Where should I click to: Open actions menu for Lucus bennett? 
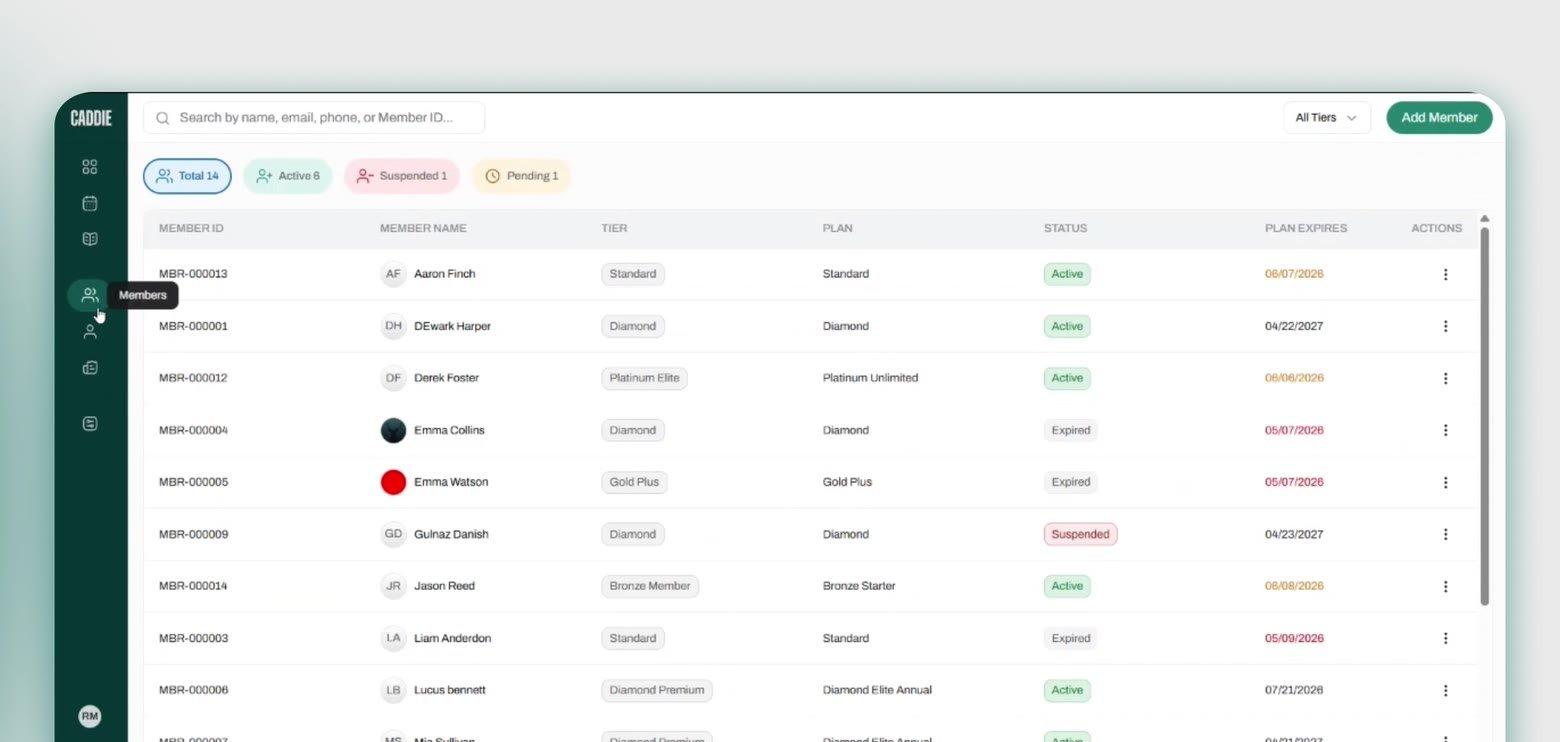click(1445, 690)
